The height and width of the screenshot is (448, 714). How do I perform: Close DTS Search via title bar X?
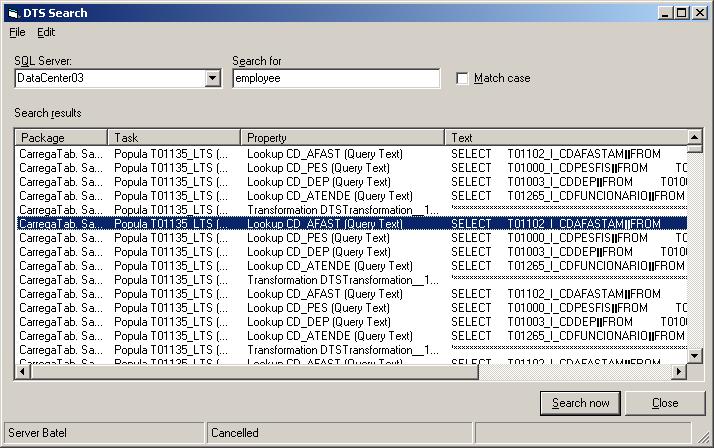699,13
